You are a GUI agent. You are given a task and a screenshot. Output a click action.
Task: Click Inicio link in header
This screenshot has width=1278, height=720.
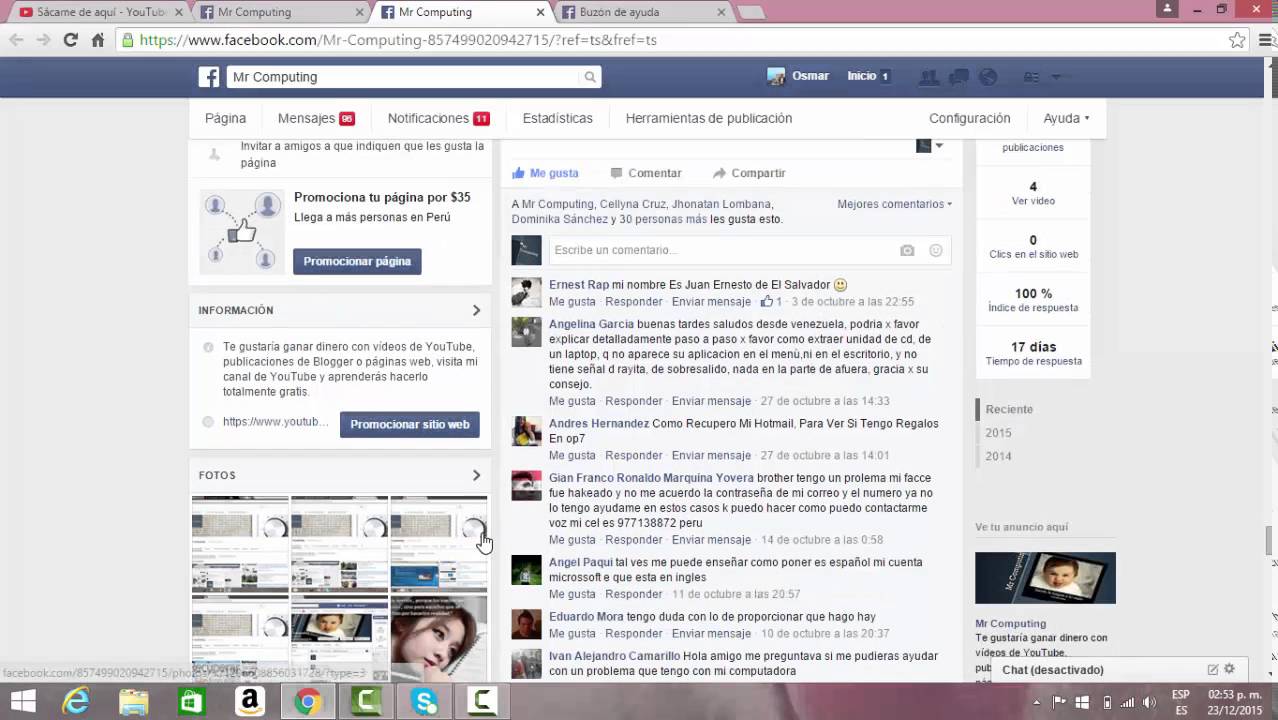click(862, 76)
